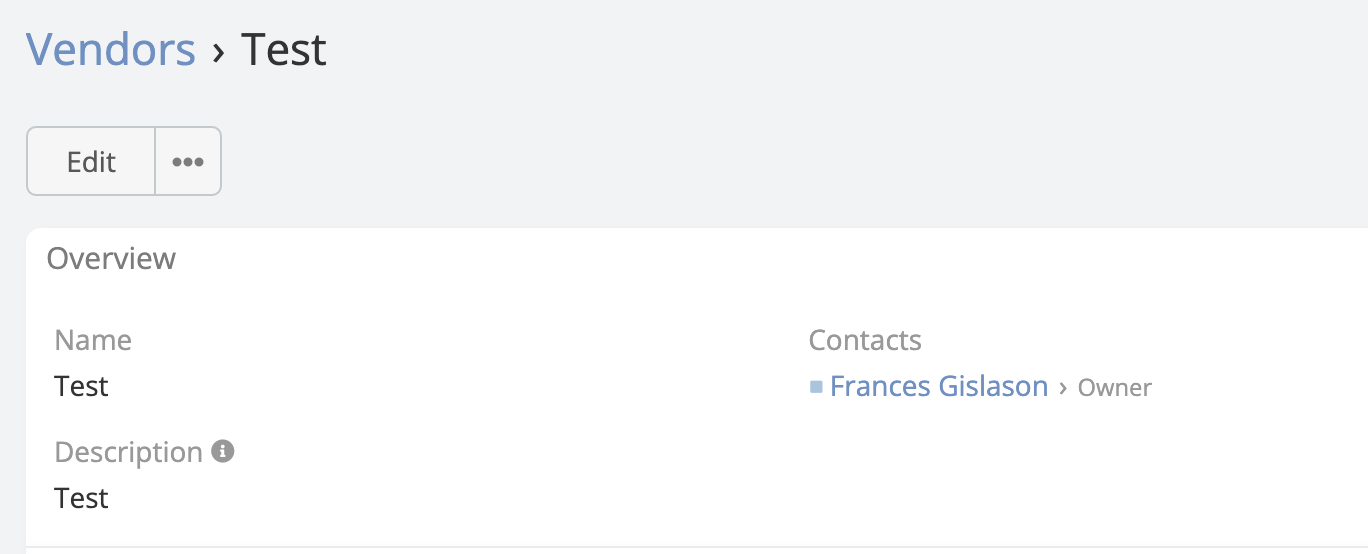Show the Description info tooltip icon
1368x554 pixels.
[x=223, y=452]
